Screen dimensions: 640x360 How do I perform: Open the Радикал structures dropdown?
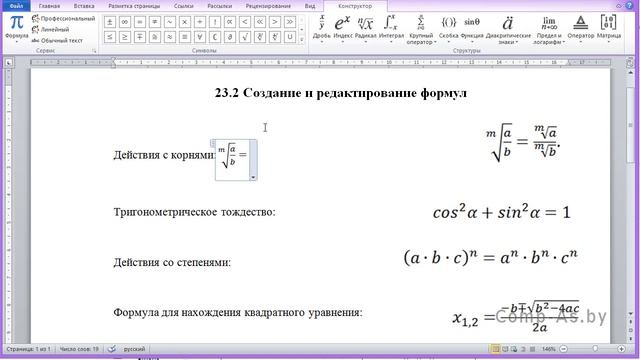pyautogui.click(x=365, y=29)
